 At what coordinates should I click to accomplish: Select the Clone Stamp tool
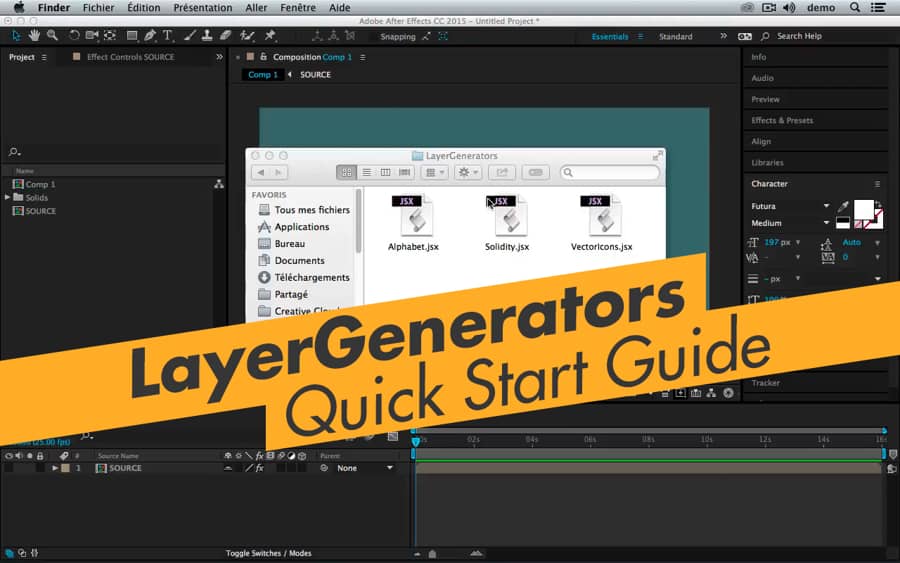click(x=207, y=36)
